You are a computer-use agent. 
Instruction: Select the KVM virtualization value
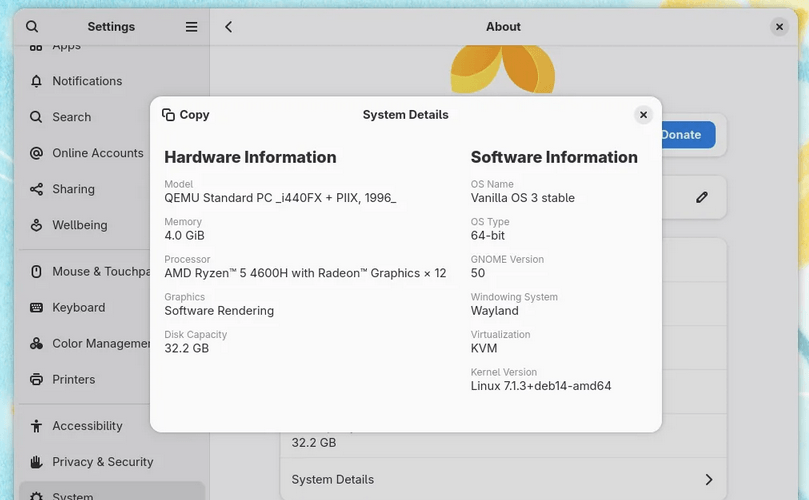point(483,348)
